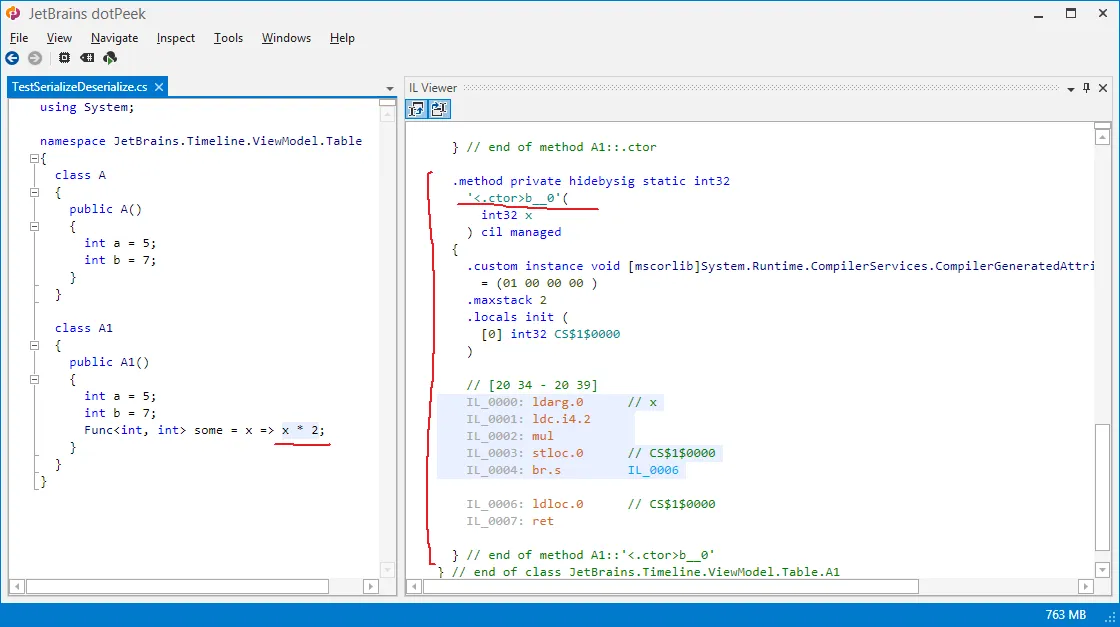Click the 'IL_0000: ldarg.0' instruction
The width and height of the screenshot is (1120, 627).
pyautogui.click(x=525, y=402)
